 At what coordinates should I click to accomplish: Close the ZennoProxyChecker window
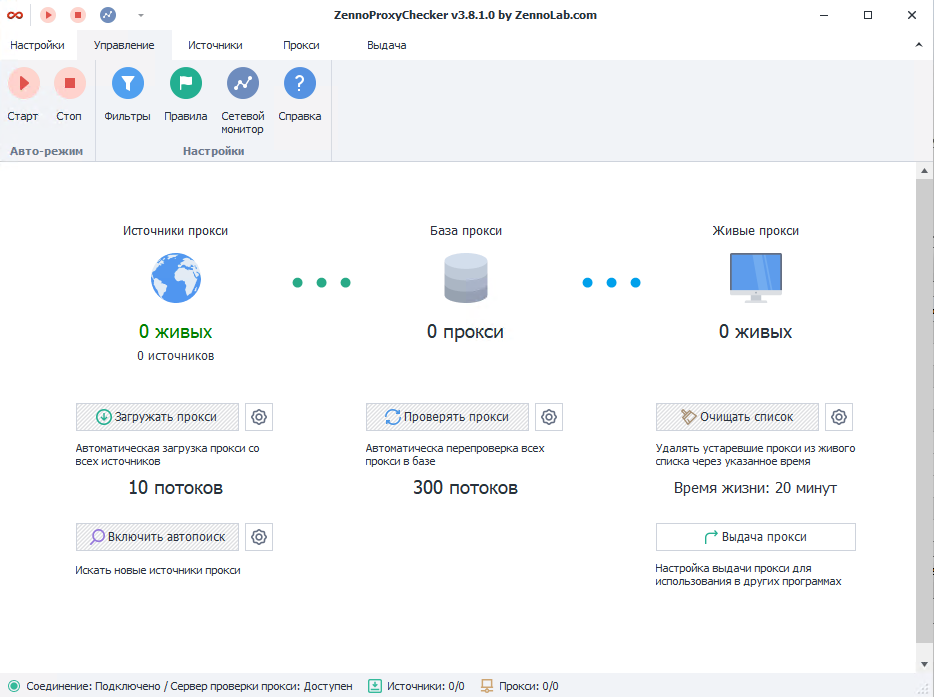[912, 15]
